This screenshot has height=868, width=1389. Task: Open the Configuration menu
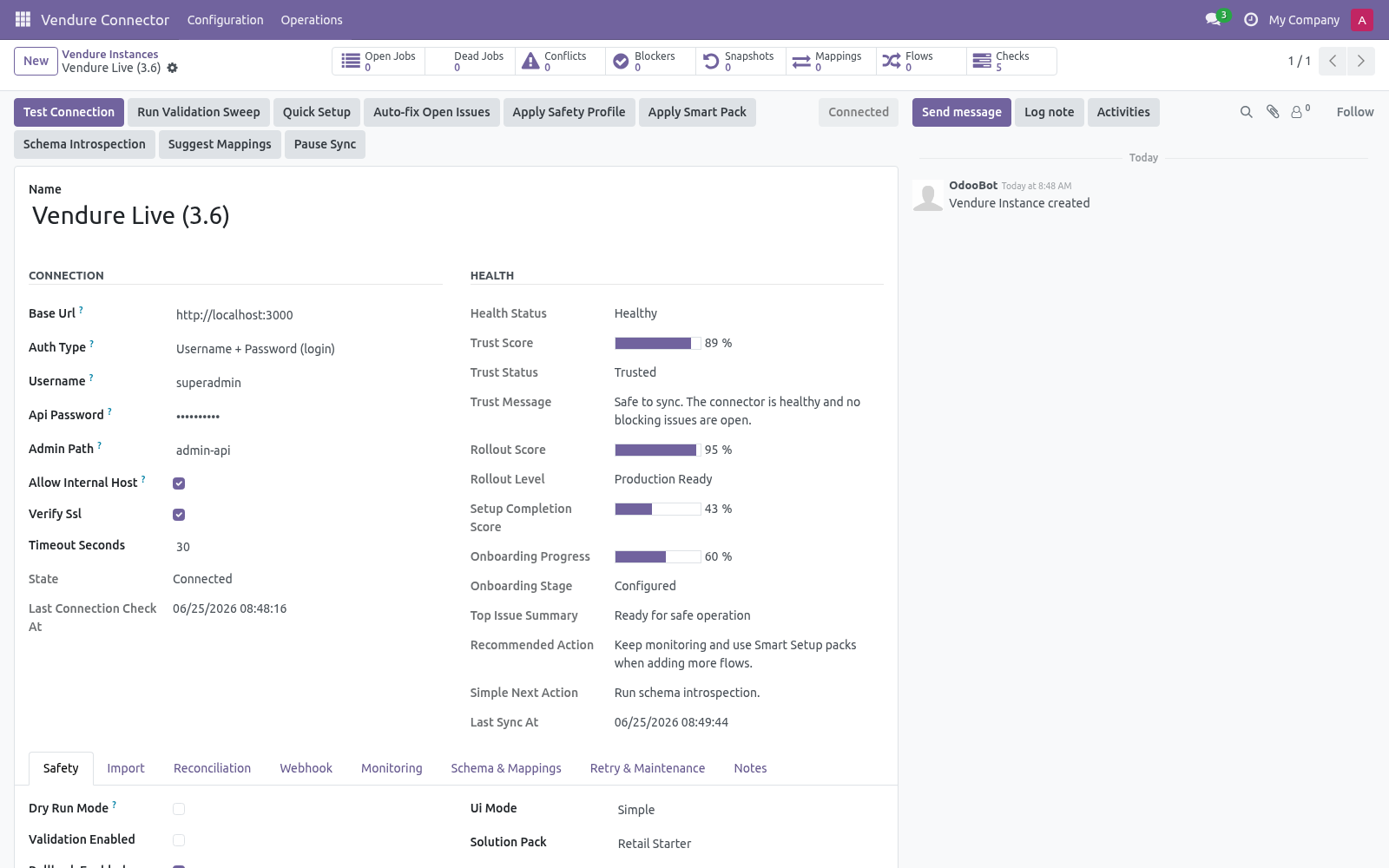click(x=225, y=20)
